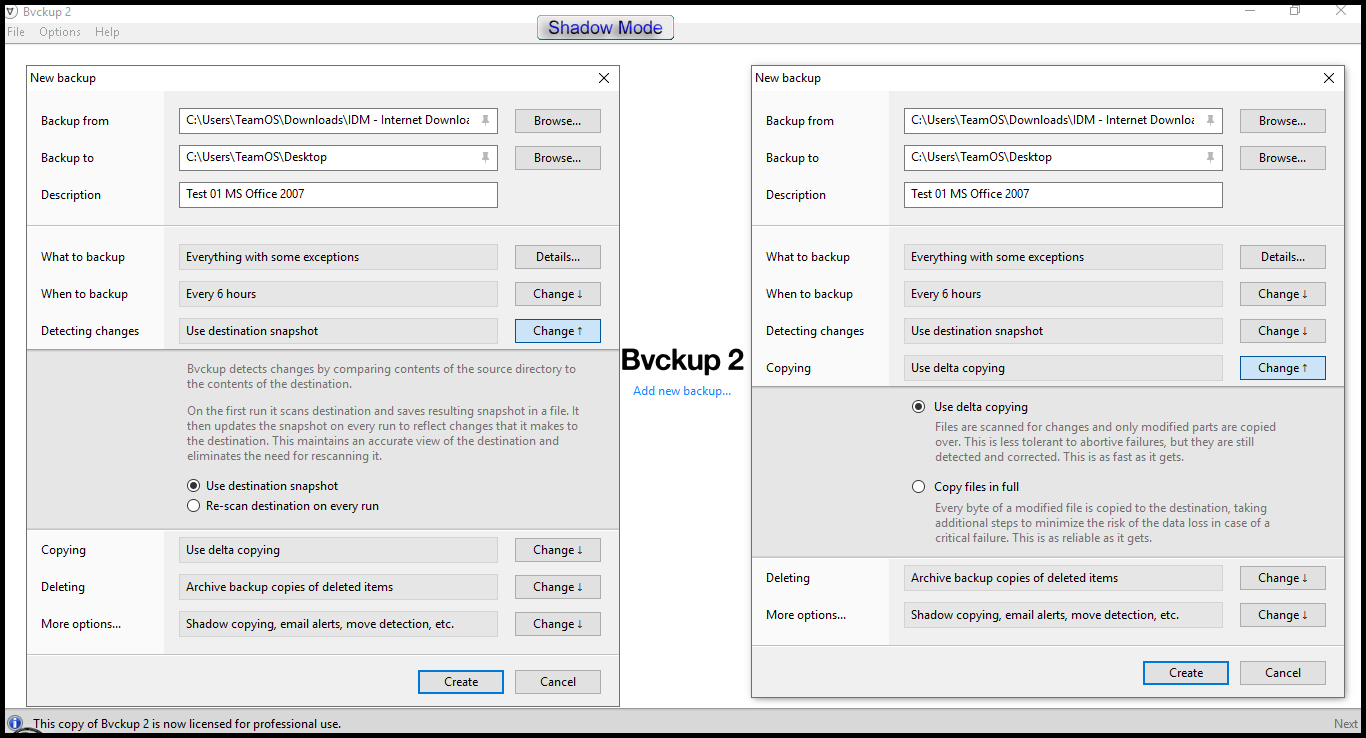Click Browse for Backup from in left dialog
The height and width of the screenshot is (738, 1366).
point(558,121)
